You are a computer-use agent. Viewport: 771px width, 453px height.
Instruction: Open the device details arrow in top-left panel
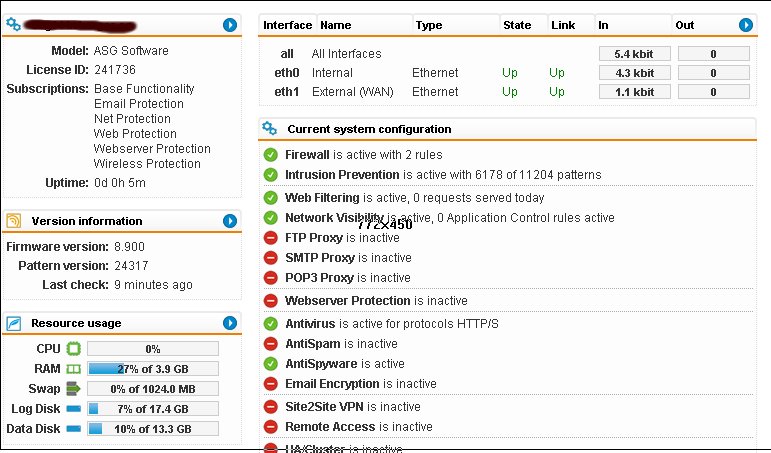230,25
